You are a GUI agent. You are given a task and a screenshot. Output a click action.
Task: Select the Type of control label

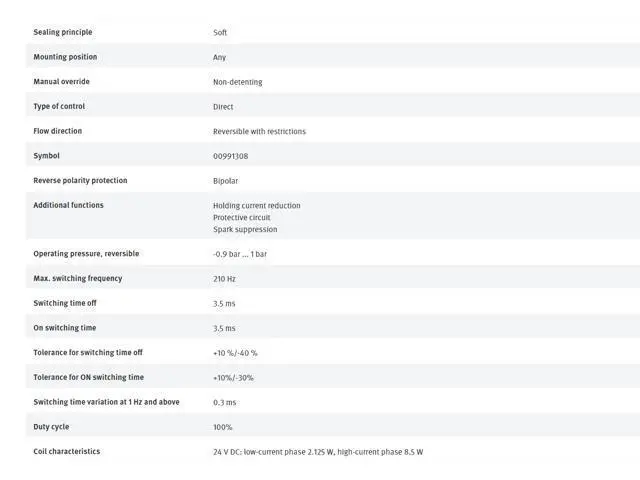pyautogui.click(x=59, y=106)
